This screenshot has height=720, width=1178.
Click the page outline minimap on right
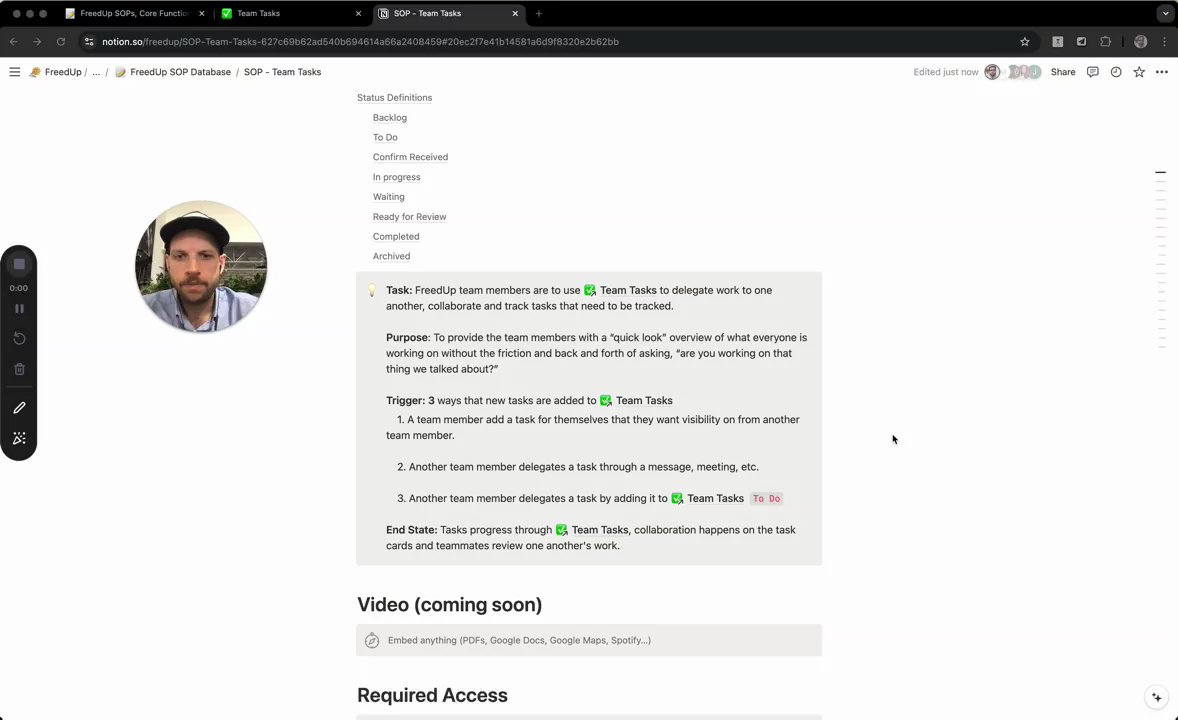tap(1161, 259)
